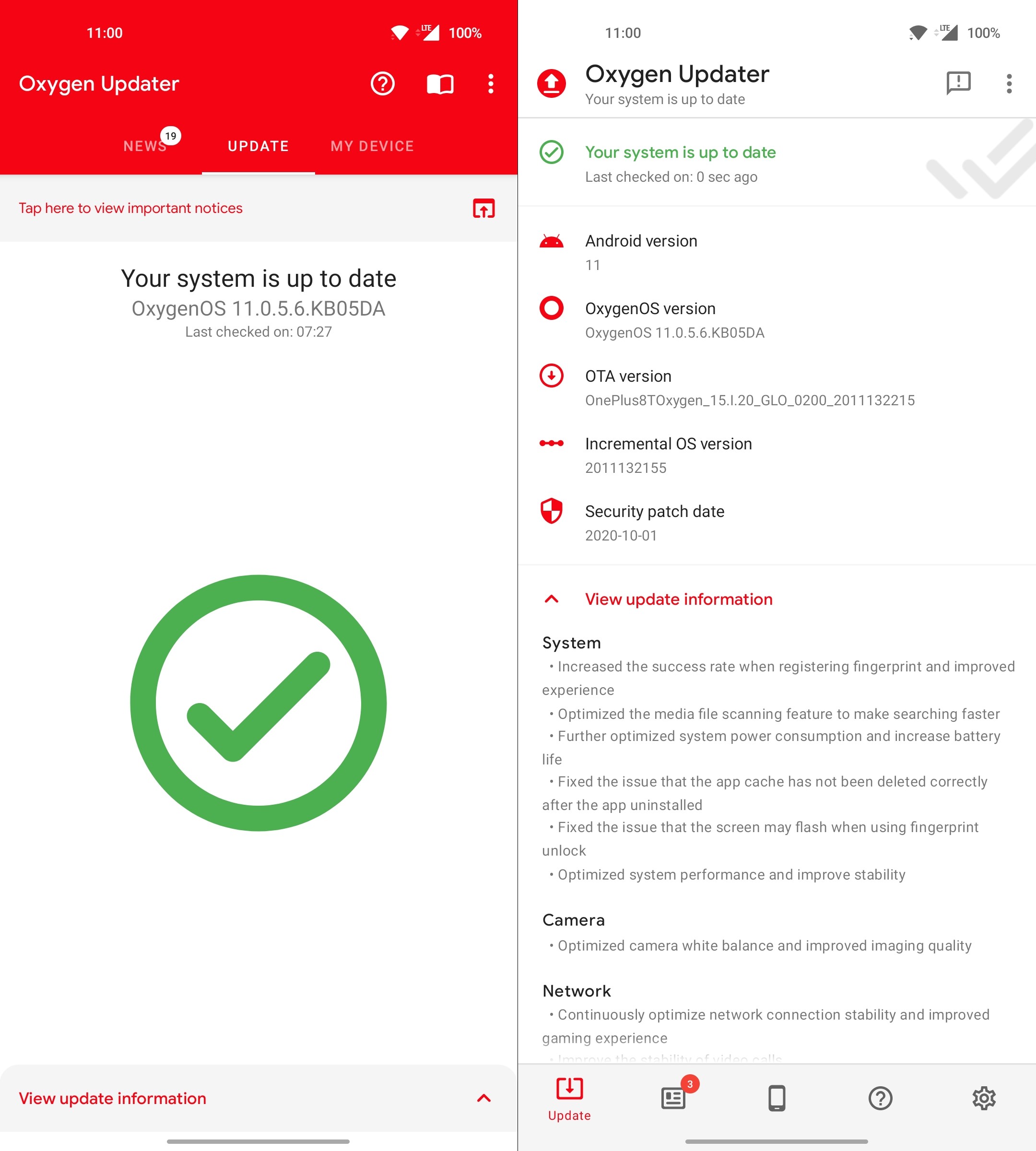Switch to the NEWS tab

(146, 146)
